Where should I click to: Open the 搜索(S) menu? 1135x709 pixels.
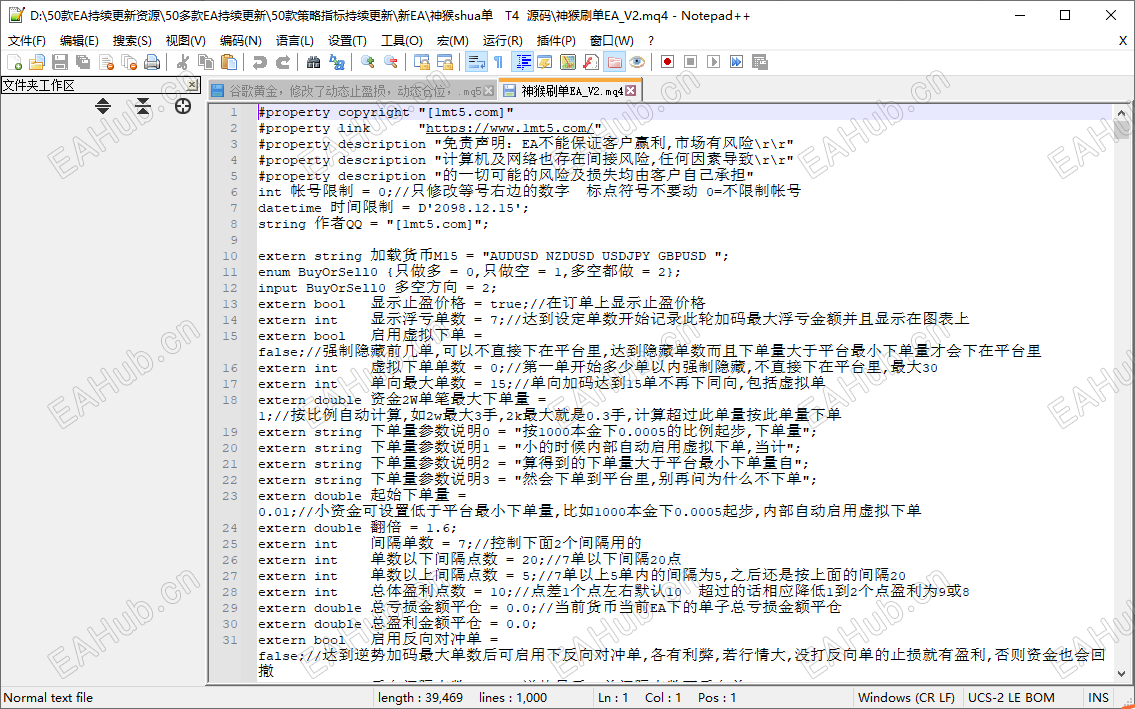tap(132, 41)
